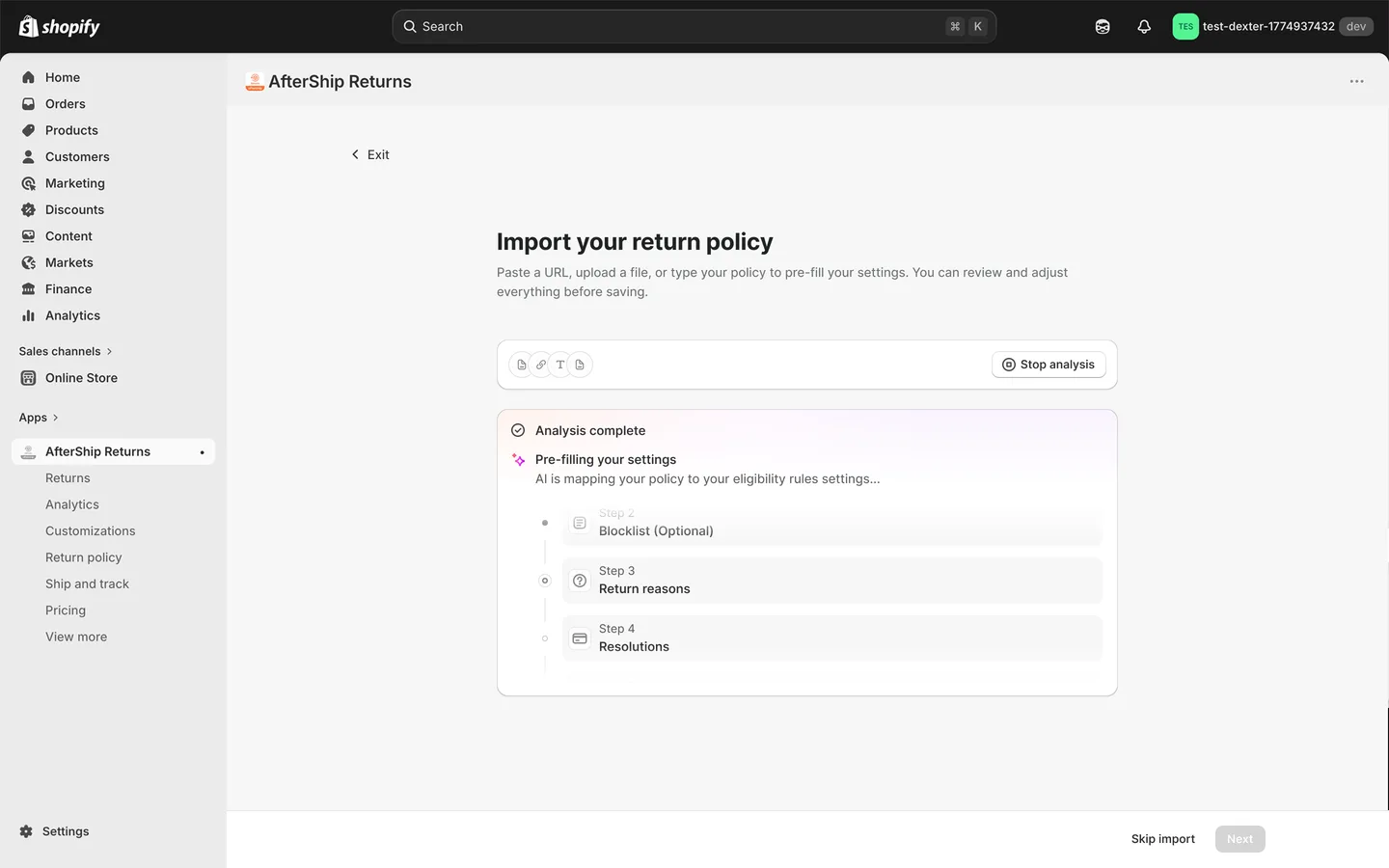Image resolution: width=1389 pixels, height=868 pixels.
Task: Click the Stop analysis button
Action: pyautogui.click(x=1049, y=365)
